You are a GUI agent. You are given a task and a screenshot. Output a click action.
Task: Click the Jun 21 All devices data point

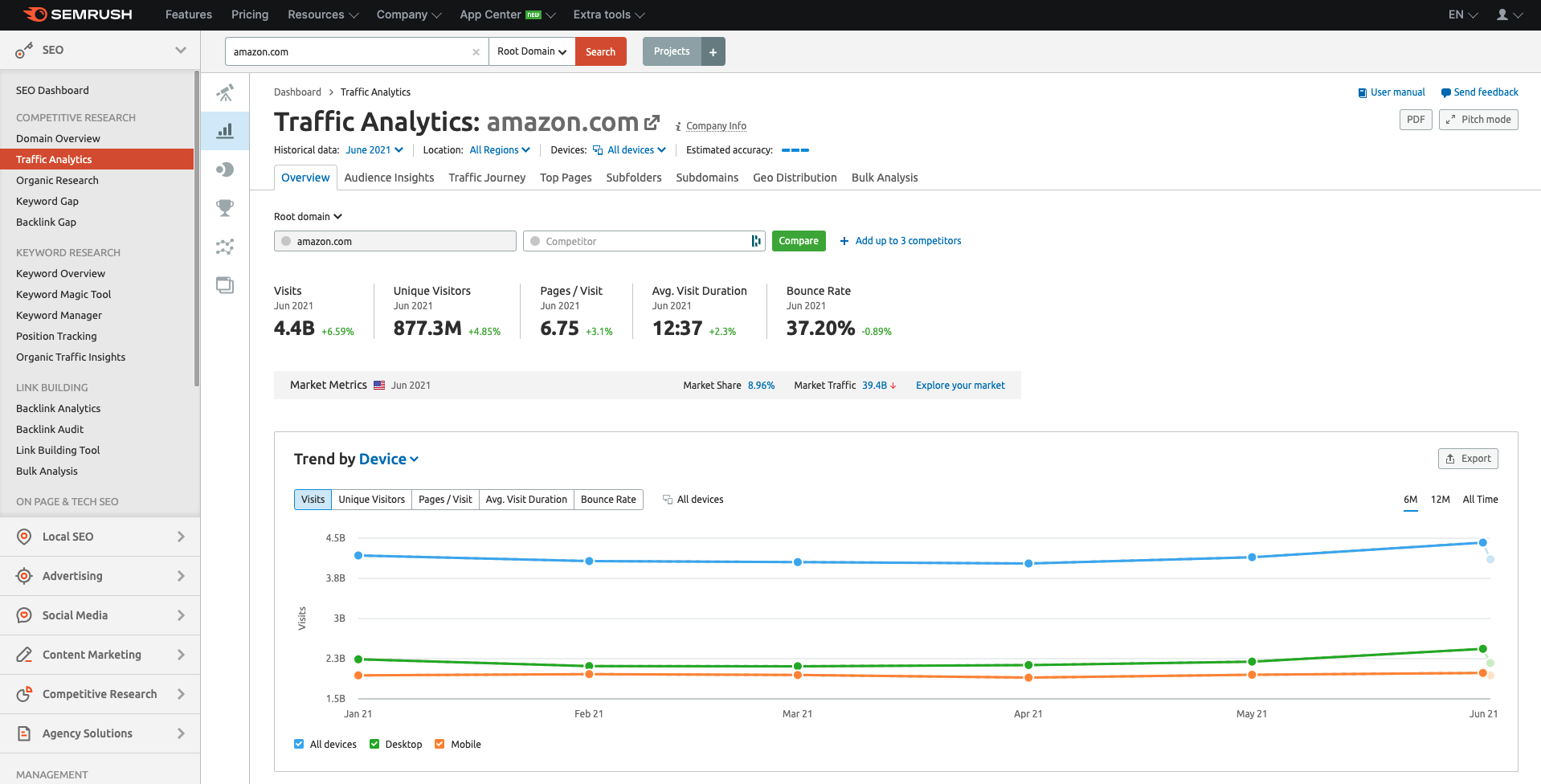pos(1483,543)
